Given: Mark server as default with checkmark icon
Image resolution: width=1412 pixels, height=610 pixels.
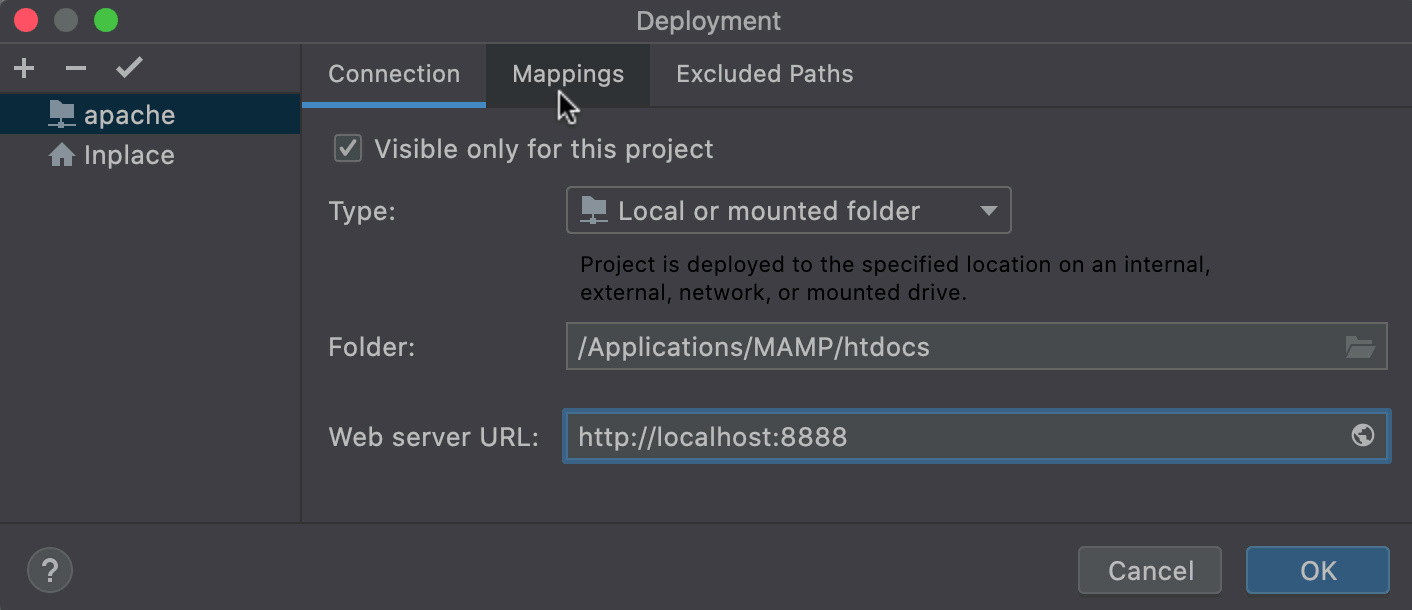Looking at the screenshot, I should [130, 69].
